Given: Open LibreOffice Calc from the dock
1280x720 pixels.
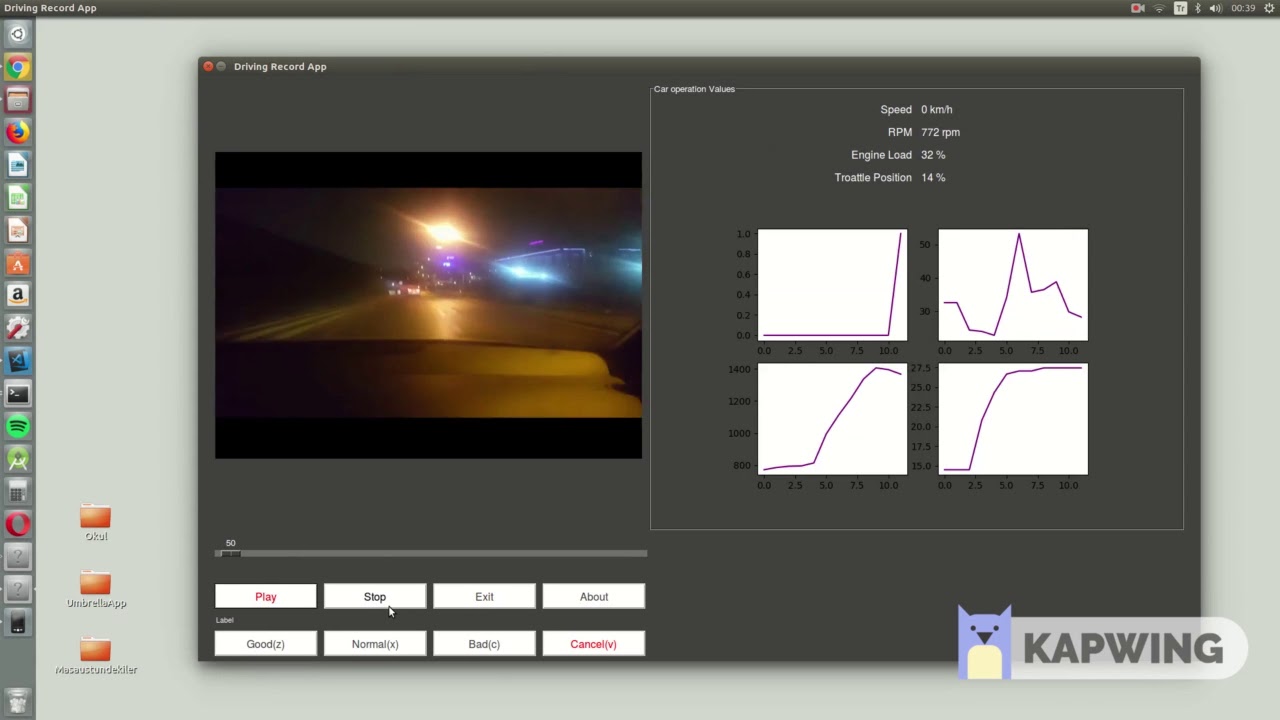Looking at the screenshot, I should click(17, 198).
